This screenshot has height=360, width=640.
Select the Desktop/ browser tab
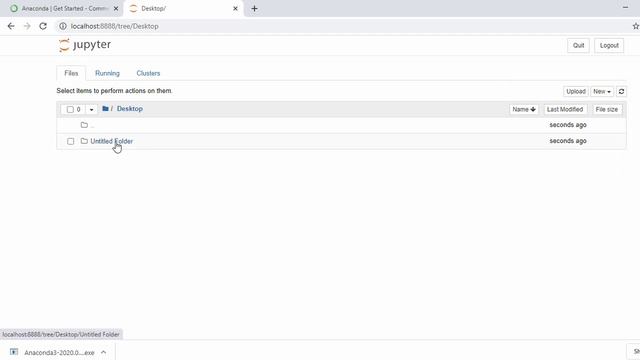(184, 8)
